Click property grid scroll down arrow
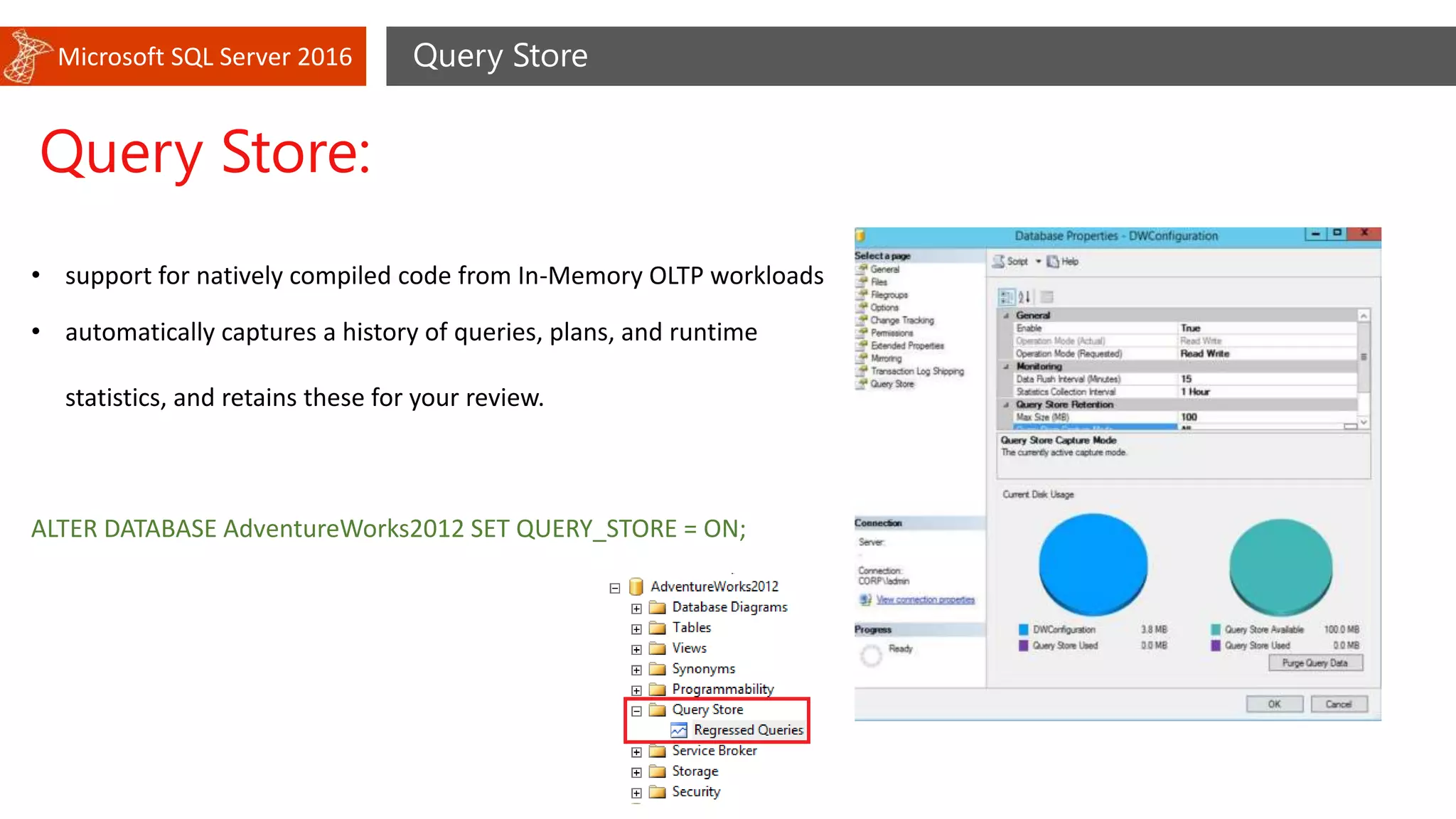Viewport: 1456px width, 819px height. [x=1364, y=422]
